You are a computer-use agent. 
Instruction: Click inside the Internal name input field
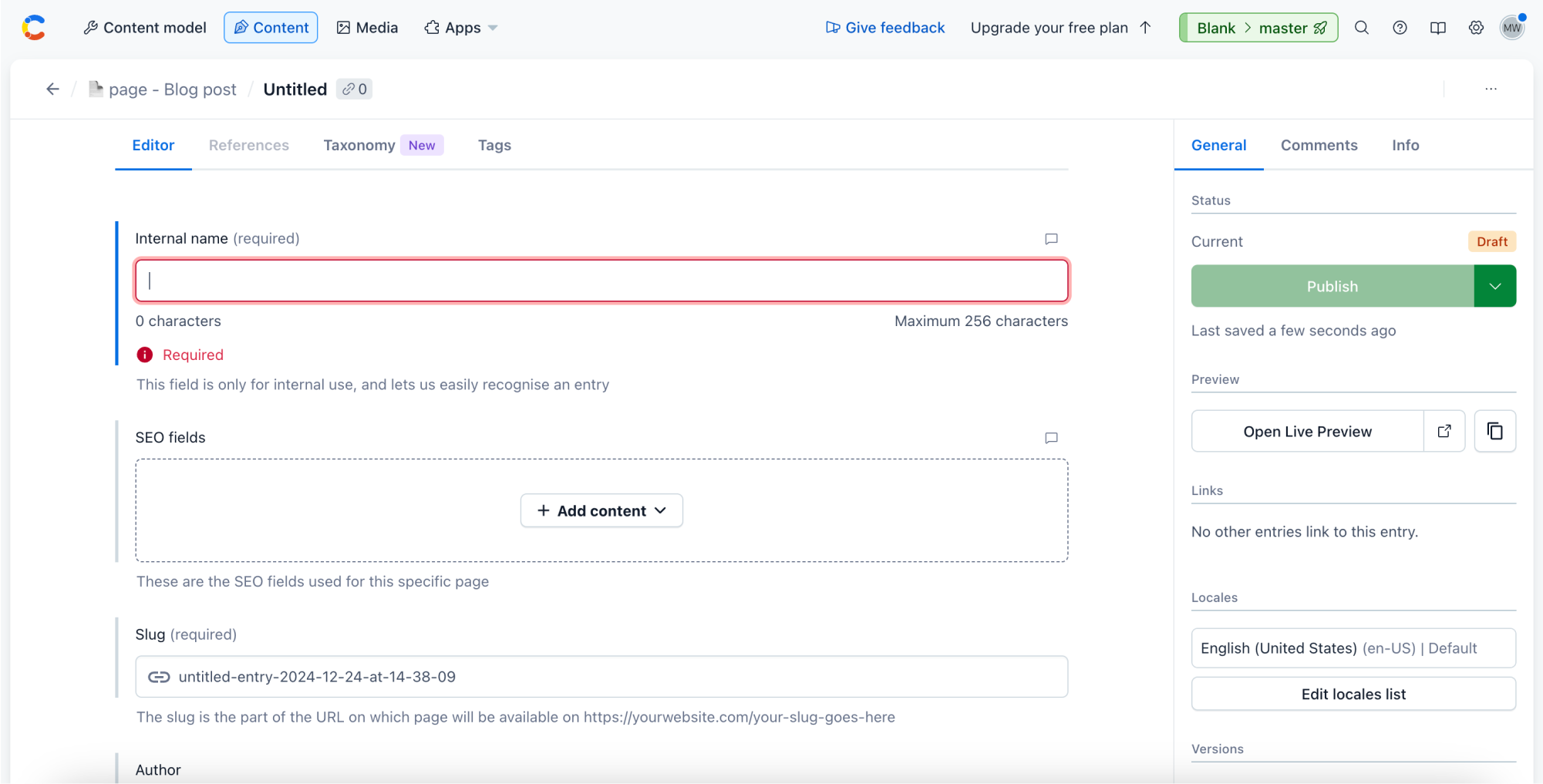click(601, 281)
